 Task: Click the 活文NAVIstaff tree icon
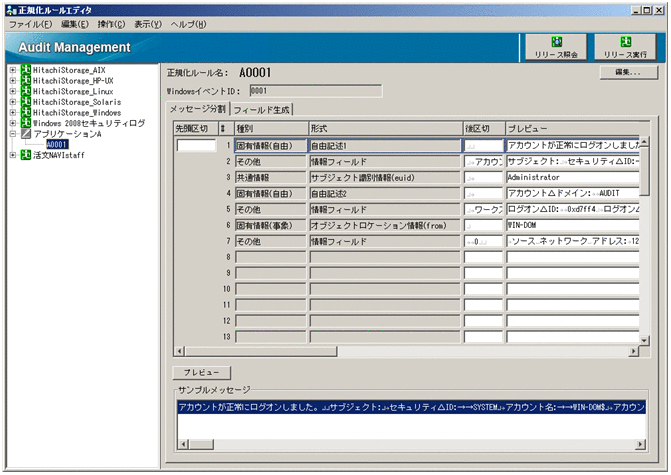(25, 155)
